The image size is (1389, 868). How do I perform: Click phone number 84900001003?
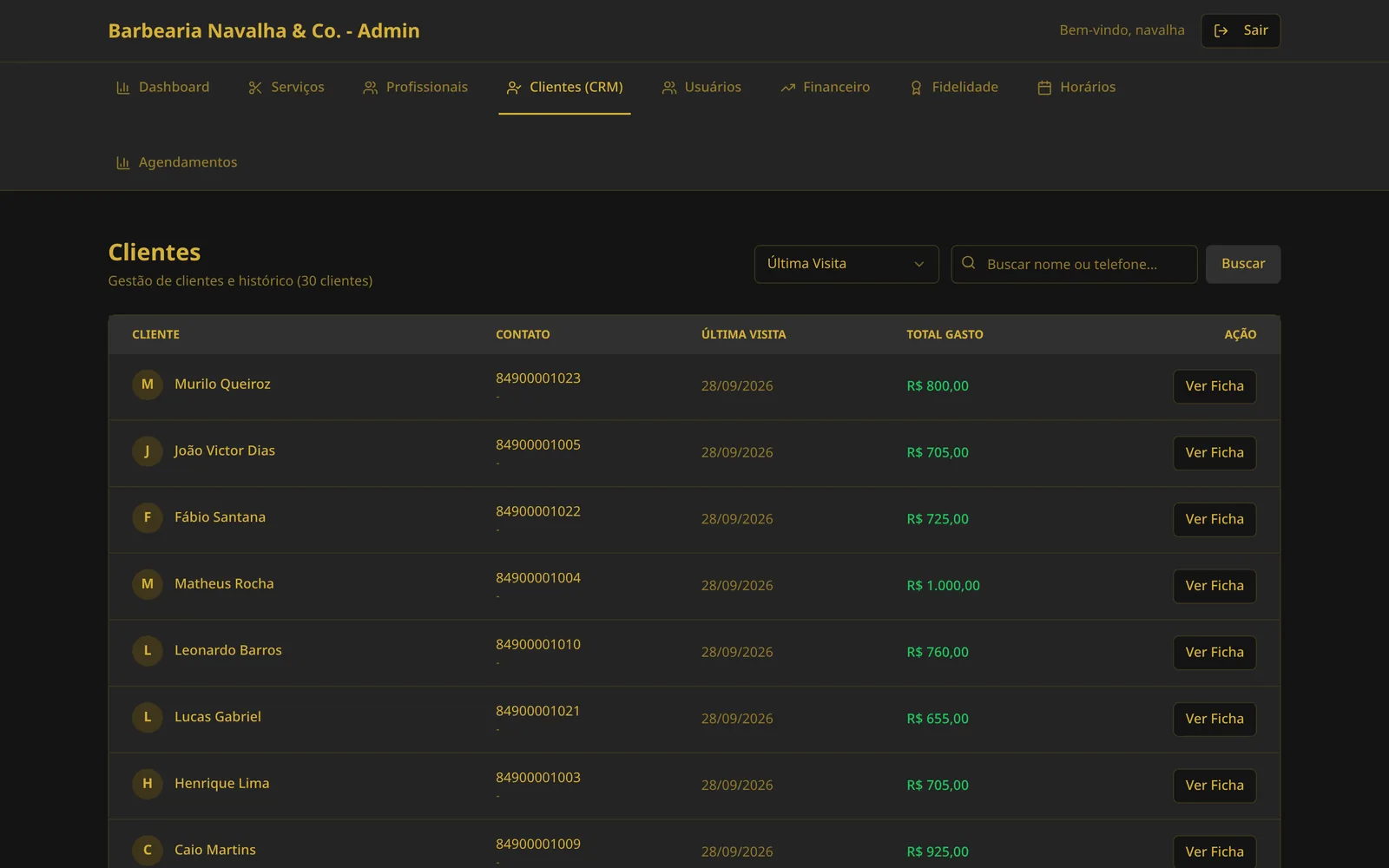538,778
